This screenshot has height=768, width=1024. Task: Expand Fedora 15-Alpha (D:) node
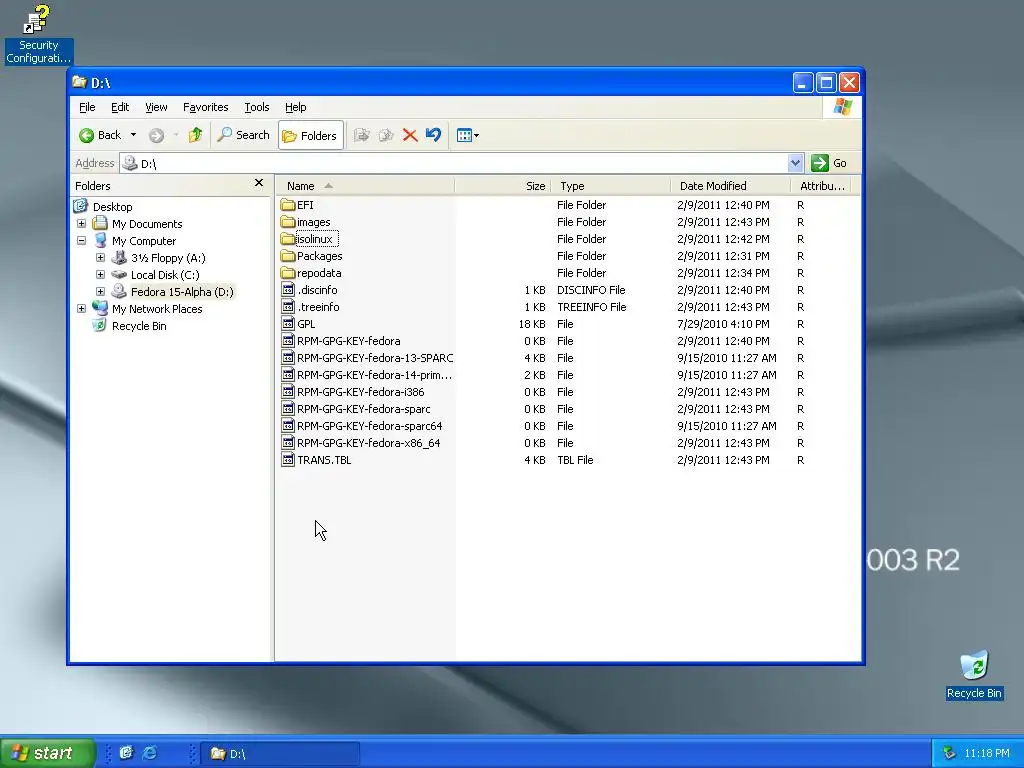tap(101, 292)
